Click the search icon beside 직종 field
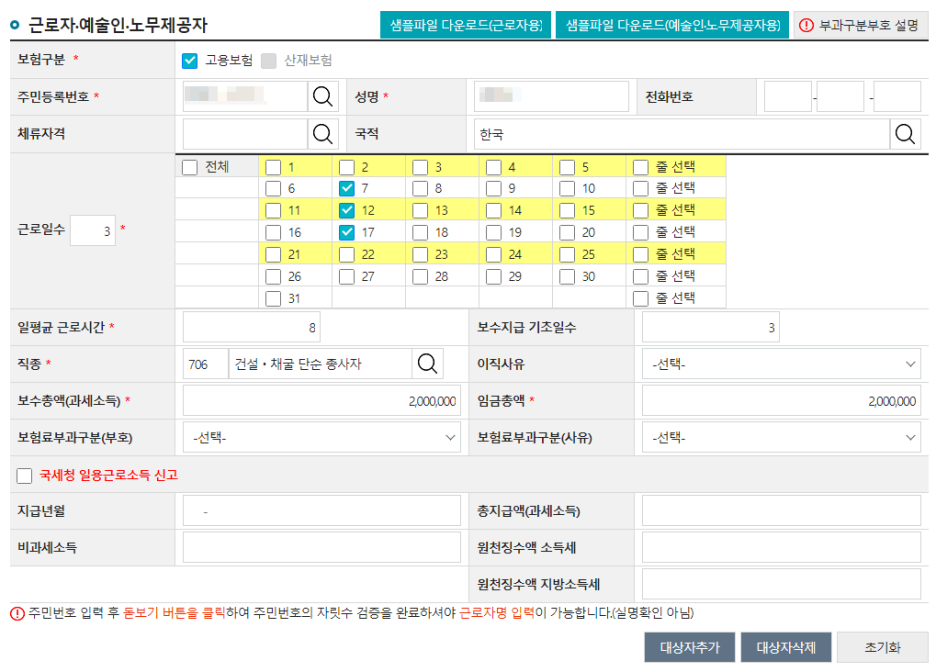 point(427,363)
